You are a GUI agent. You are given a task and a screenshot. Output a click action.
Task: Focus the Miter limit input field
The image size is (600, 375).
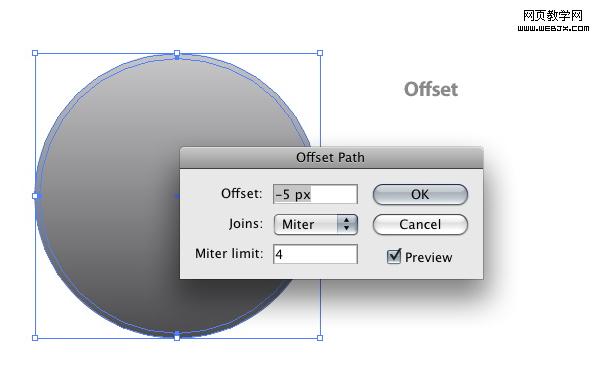315,254
